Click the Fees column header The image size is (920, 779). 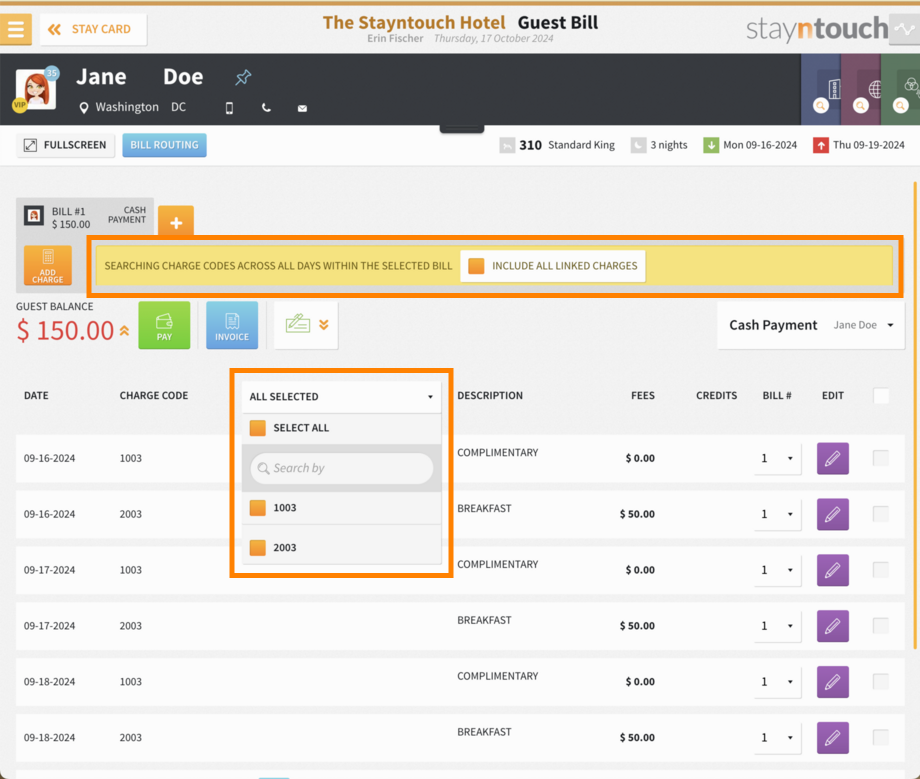click(642, 395)
